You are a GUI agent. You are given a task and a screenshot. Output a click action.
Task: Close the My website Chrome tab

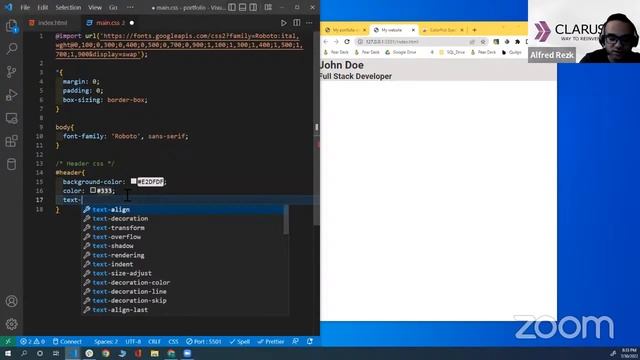tap(413, 30)
